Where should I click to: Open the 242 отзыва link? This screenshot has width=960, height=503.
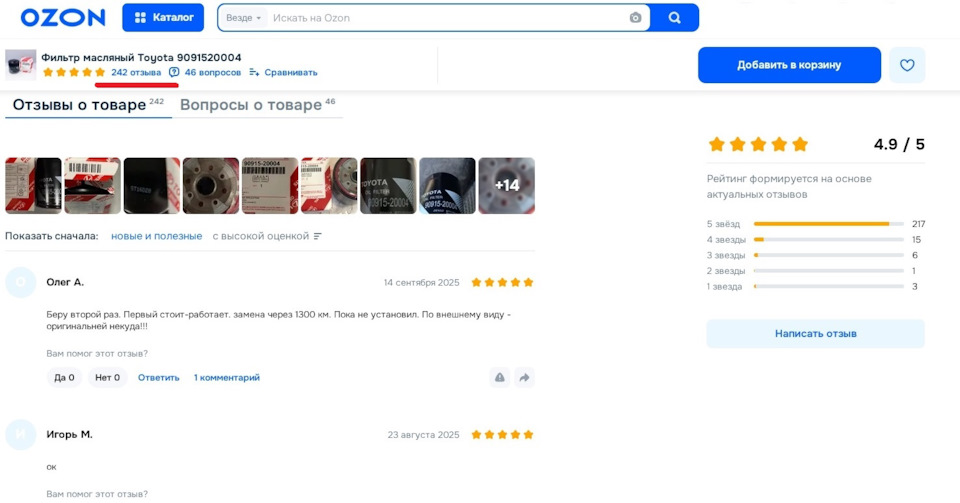pos(136,72)
